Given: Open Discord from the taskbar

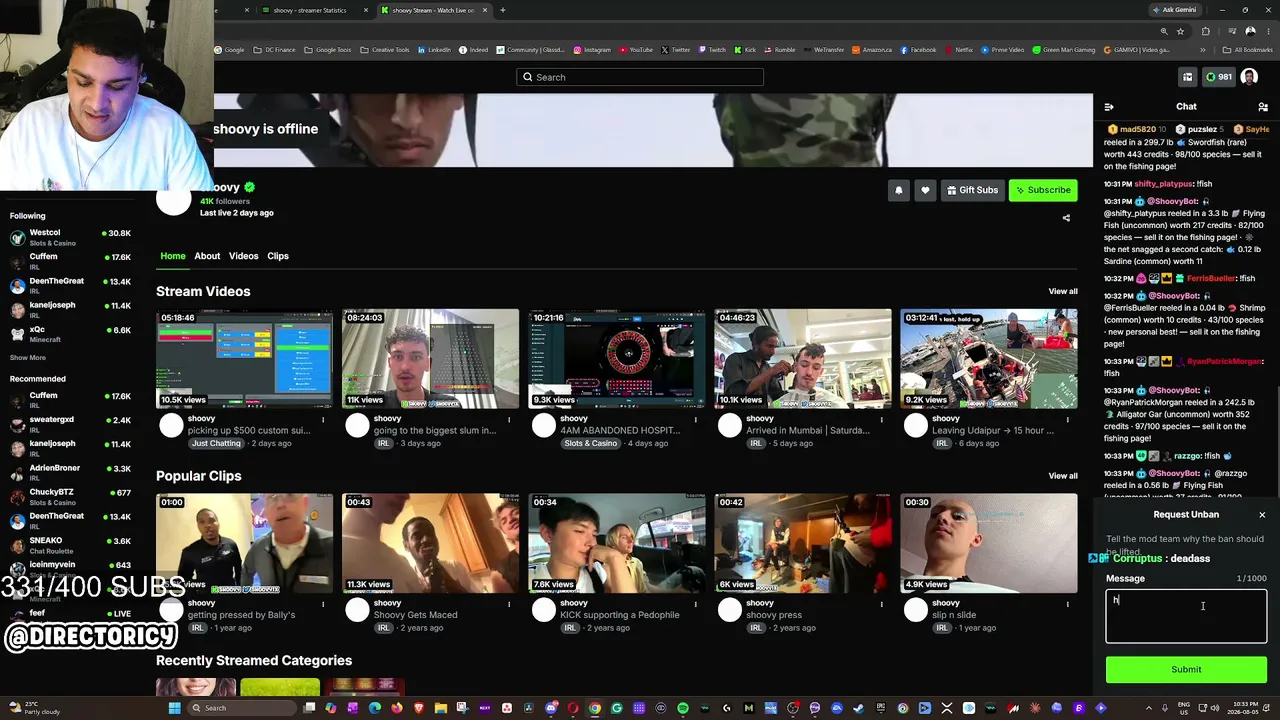Looking at the screenshot, I should 551,708.
